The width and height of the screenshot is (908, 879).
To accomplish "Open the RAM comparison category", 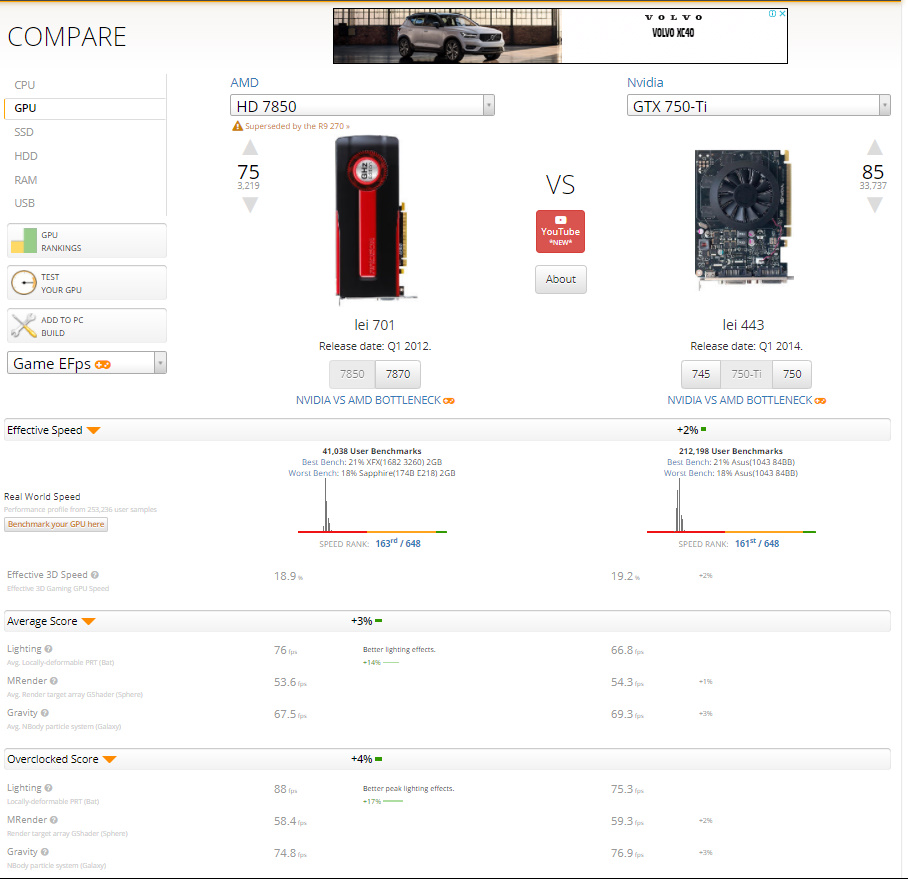I will pyautogui.click(x=25, y=180).
